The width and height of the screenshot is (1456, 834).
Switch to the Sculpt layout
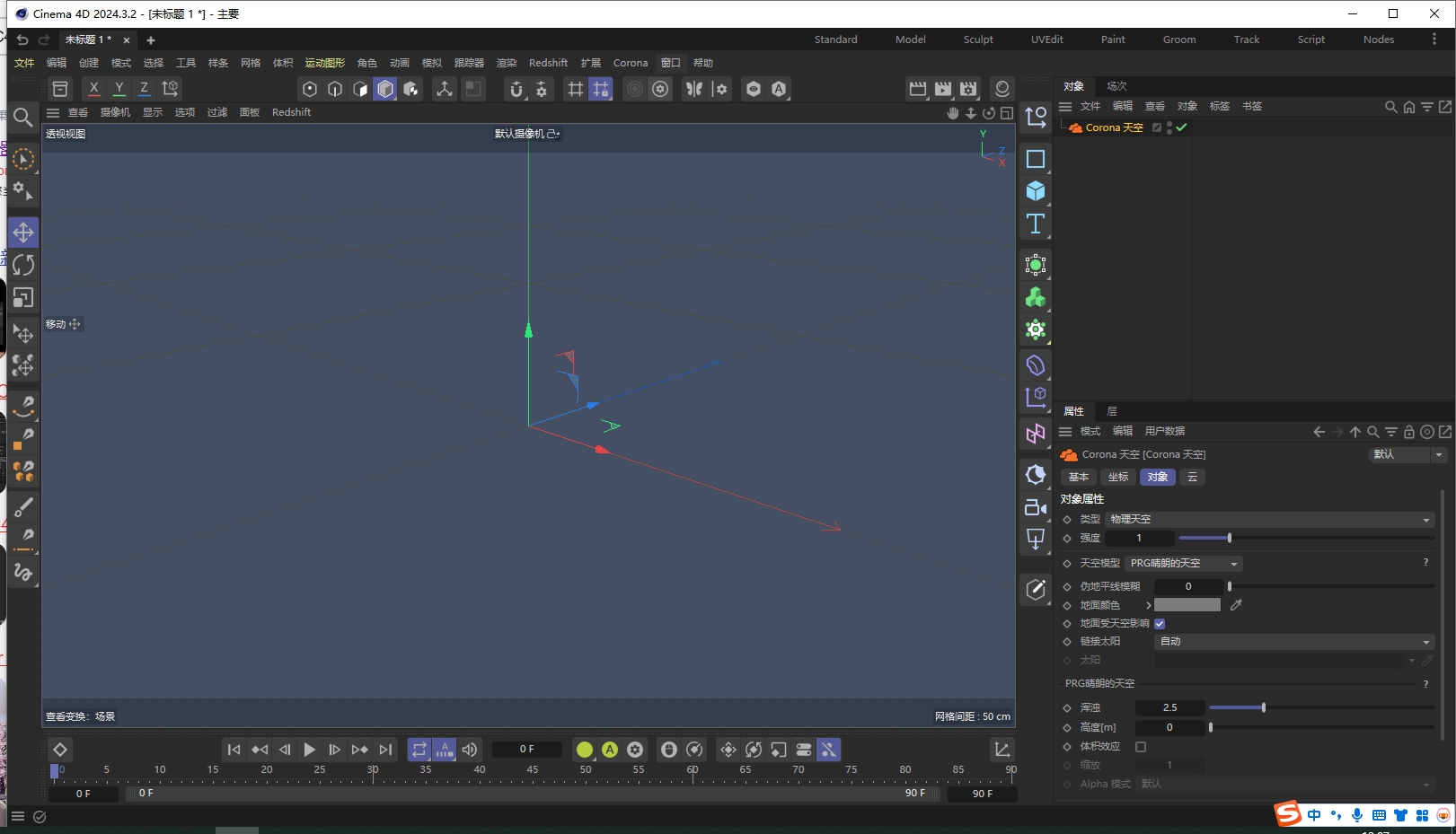pyautogui.click(x=978, y=40)
